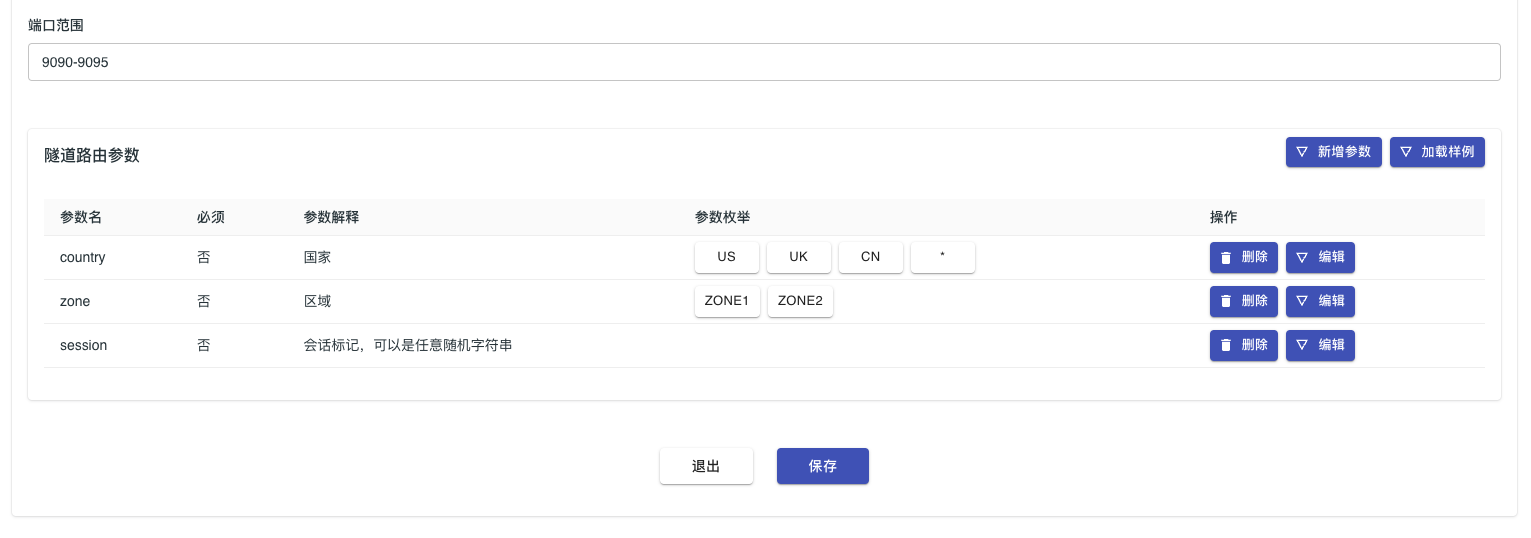This screenshot has width=1531, height=538.
Task: Select the asterisk wildcard enum chip
Action: [942, 257]
